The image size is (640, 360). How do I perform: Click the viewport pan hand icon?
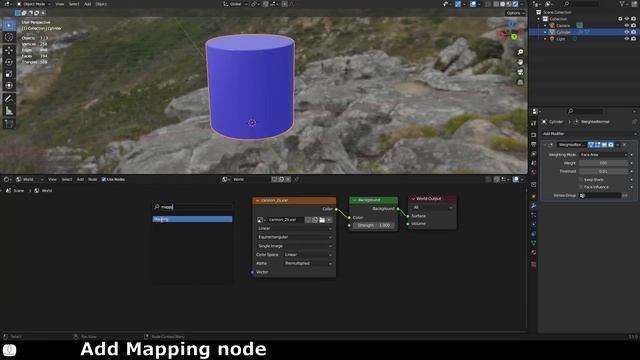520,62
